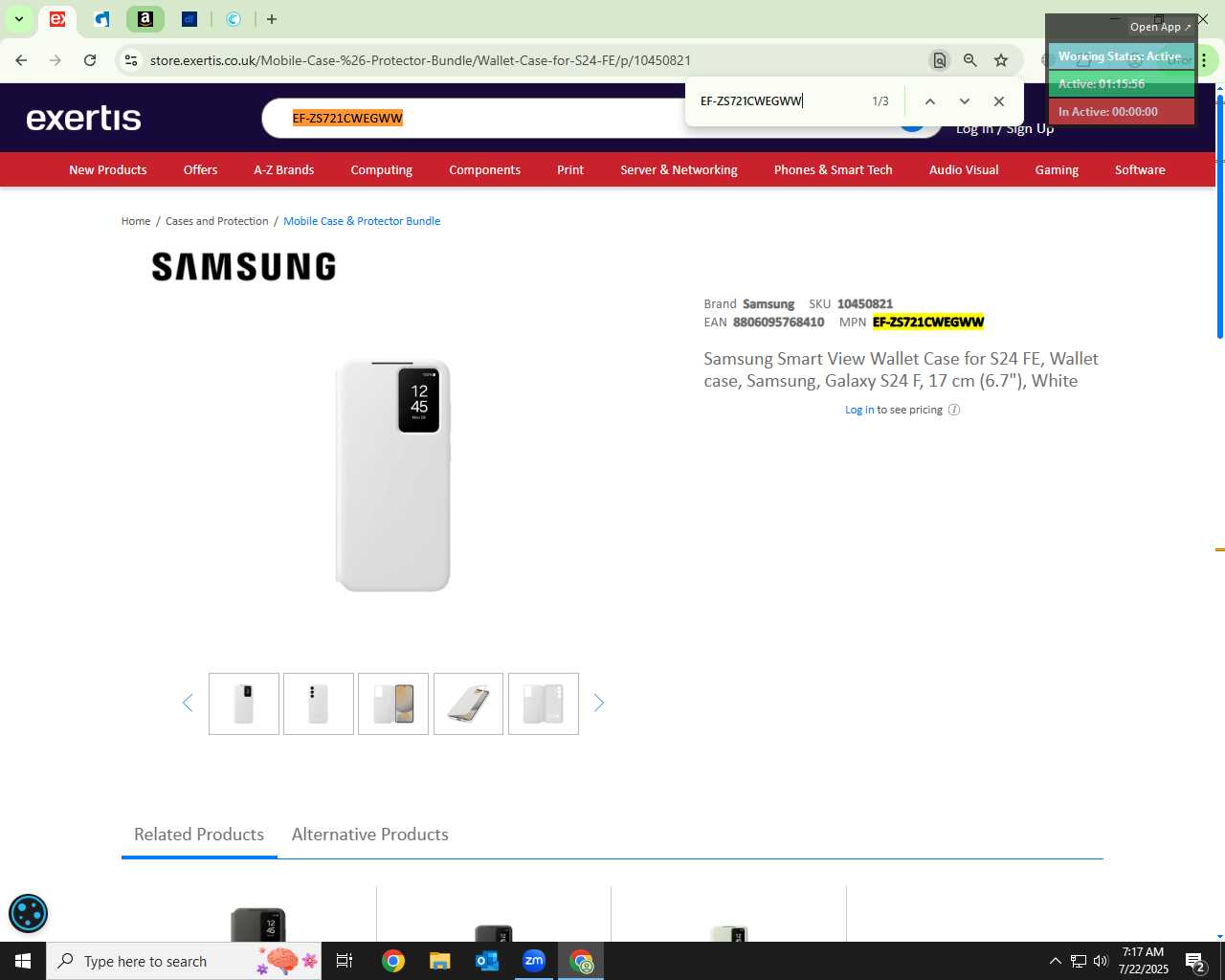Open the accessibility widget icon
Viewport: 1225px width, 980px height.
point(28,913)
